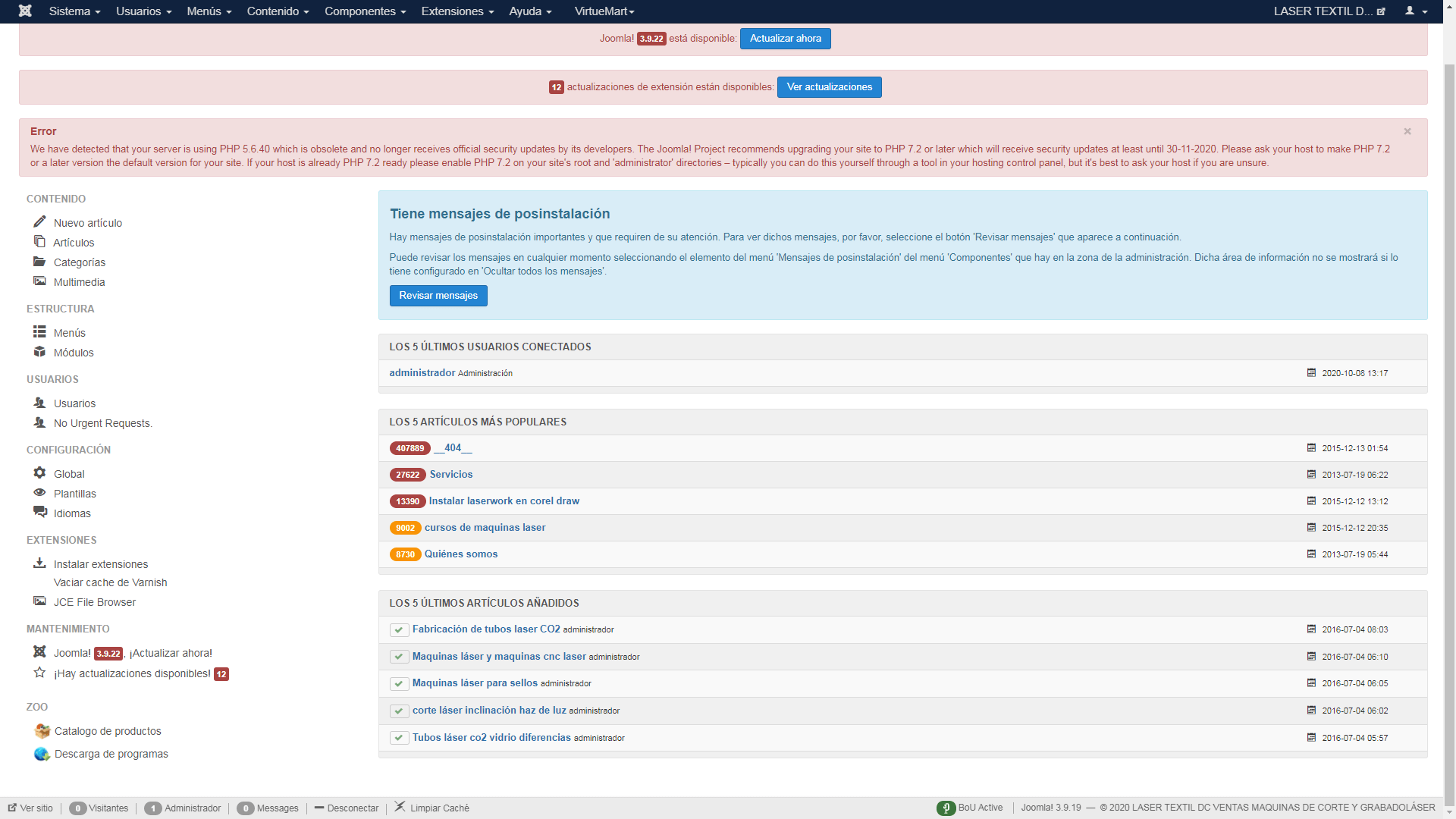Open the Servicios article link

(x=451, y=475)
